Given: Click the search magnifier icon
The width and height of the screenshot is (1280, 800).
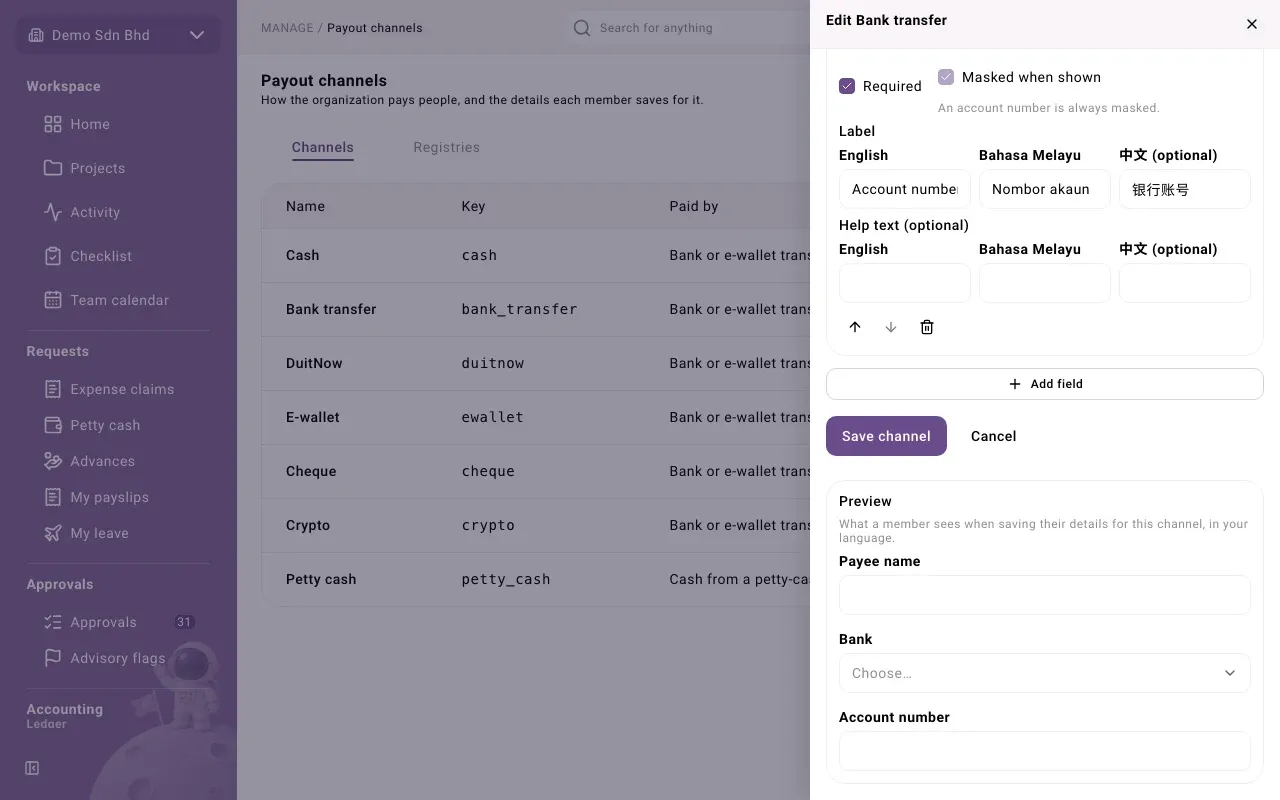Looking at the screenshot, I should coord(582,28).
